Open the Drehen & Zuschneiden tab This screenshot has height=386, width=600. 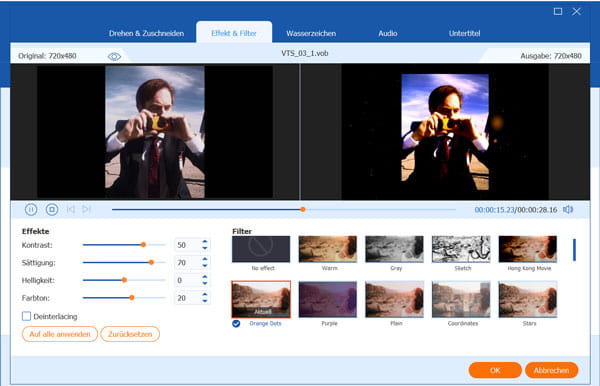(x=146, y=33)
